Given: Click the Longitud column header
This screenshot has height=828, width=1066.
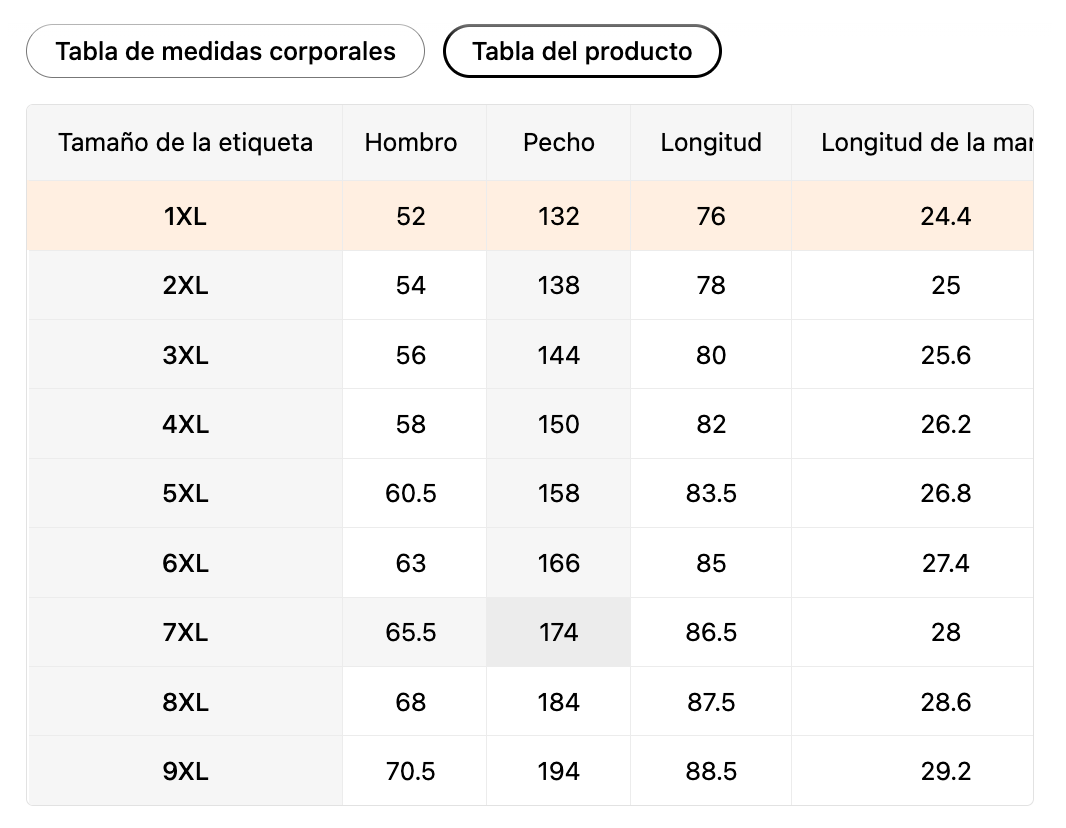Looking at the screenshot, I should coord(711,142).
